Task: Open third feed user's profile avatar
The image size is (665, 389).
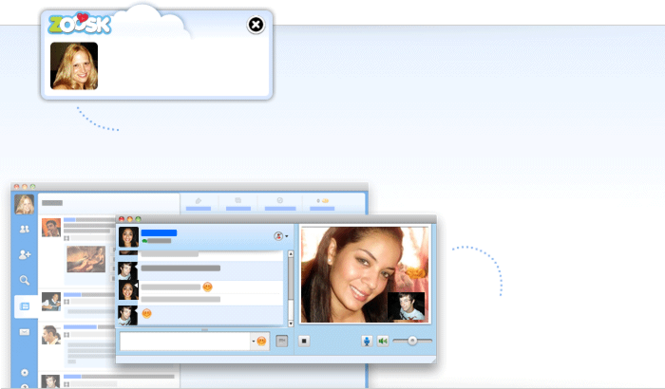Action: coord(51,335)
